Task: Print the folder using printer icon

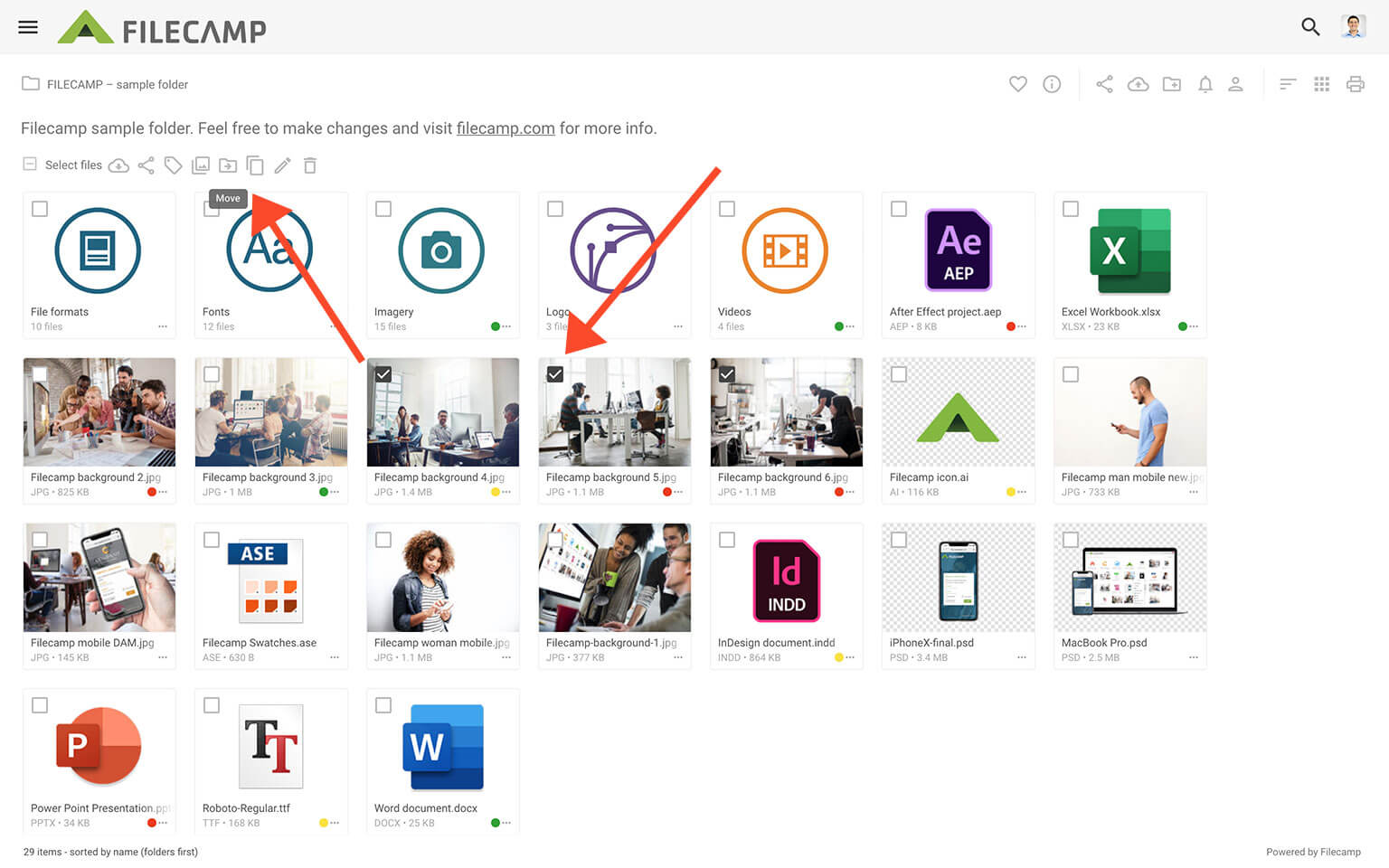Action: point(1356,84)
